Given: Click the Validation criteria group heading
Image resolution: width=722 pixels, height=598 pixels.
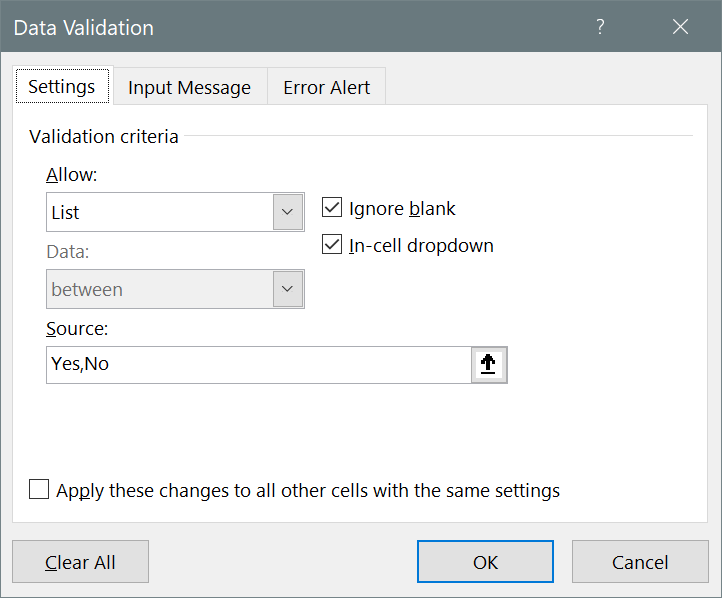Looking at the screenshot, I should click(104, 136).
